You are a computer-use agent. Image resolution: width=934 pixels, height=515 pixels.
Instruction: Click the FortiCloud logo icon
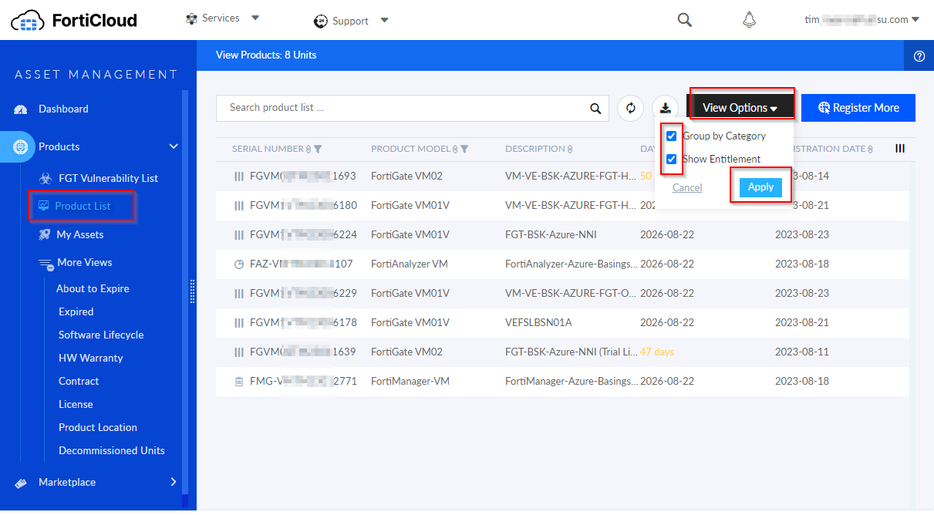(x=27, y=21)
